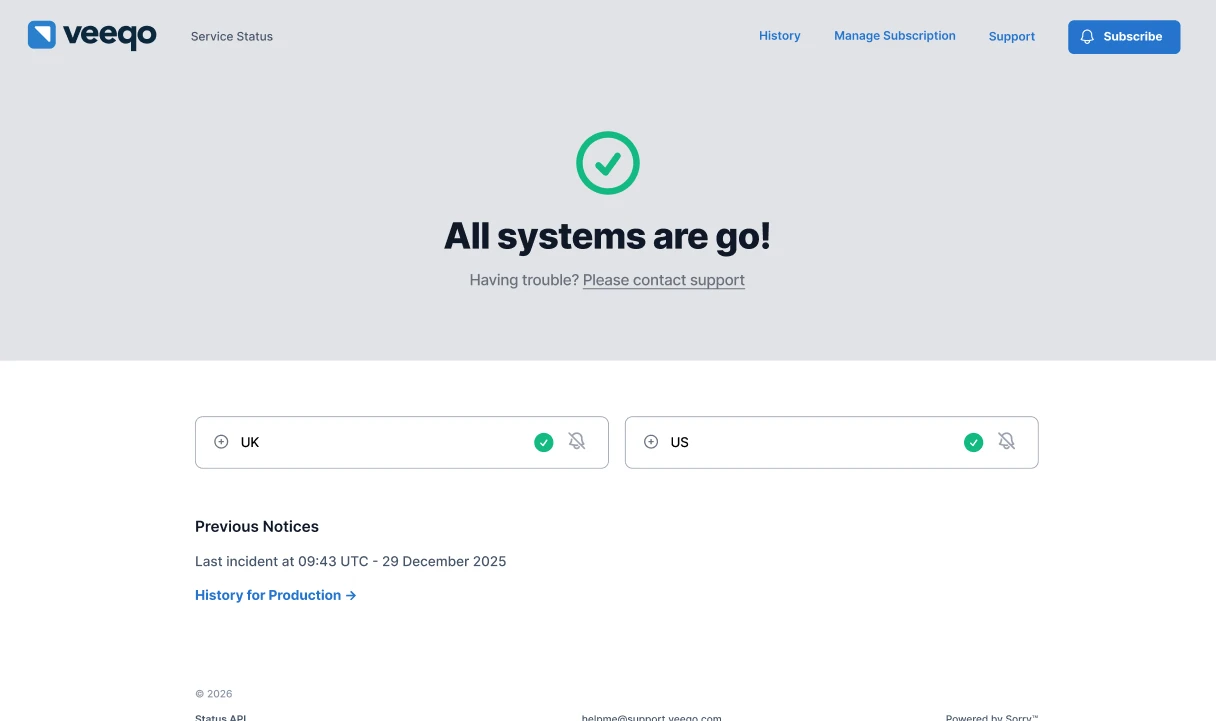Viewport: 1216px width, 721px height.
Task: Toggle the muted bell icon for US notifications
Action: tap(1006, 440)
